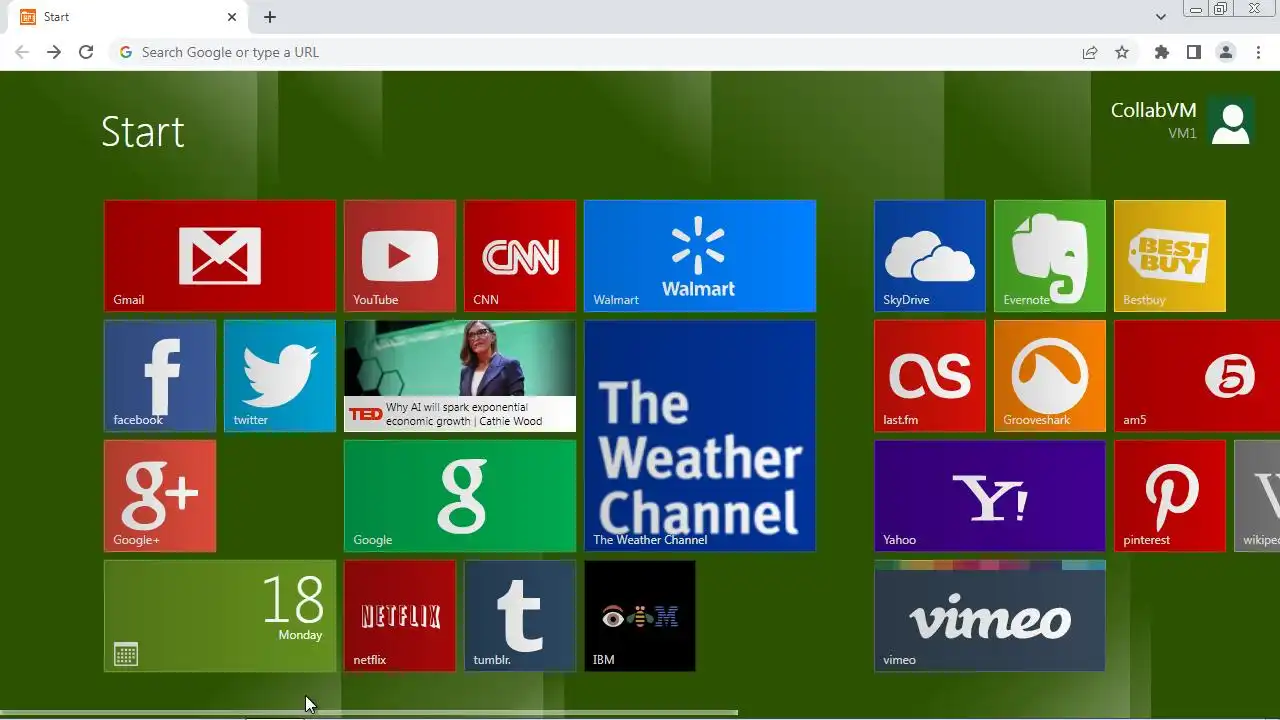Bookmark this tab with star
1280x720 pixels.
[1122, 52]
